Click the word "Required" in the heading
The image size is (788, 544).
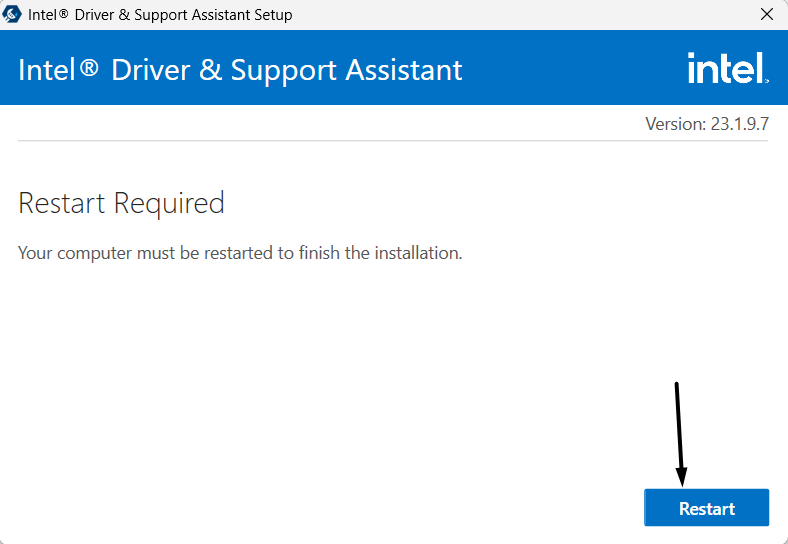(169, 203)
